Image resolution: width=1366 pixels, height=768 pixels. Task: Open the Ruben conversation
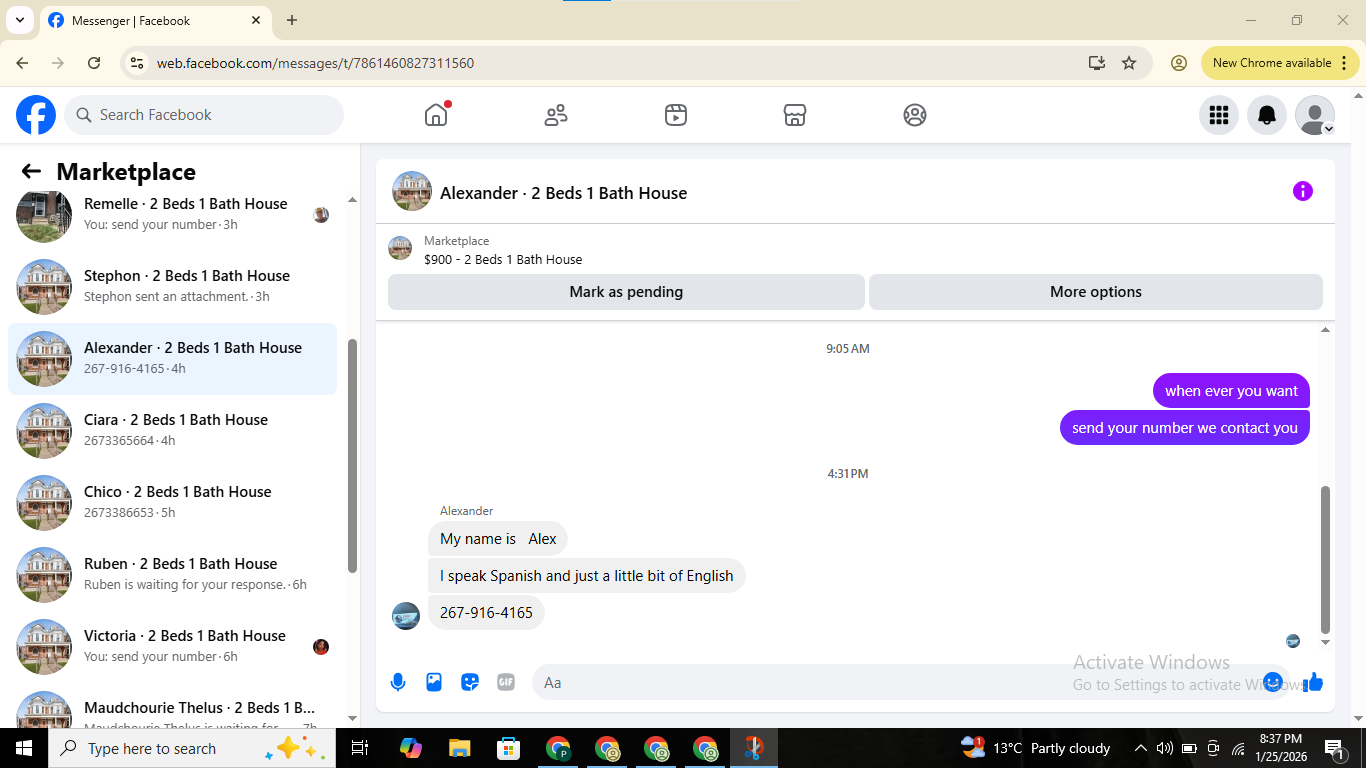[x=172, y=575]
